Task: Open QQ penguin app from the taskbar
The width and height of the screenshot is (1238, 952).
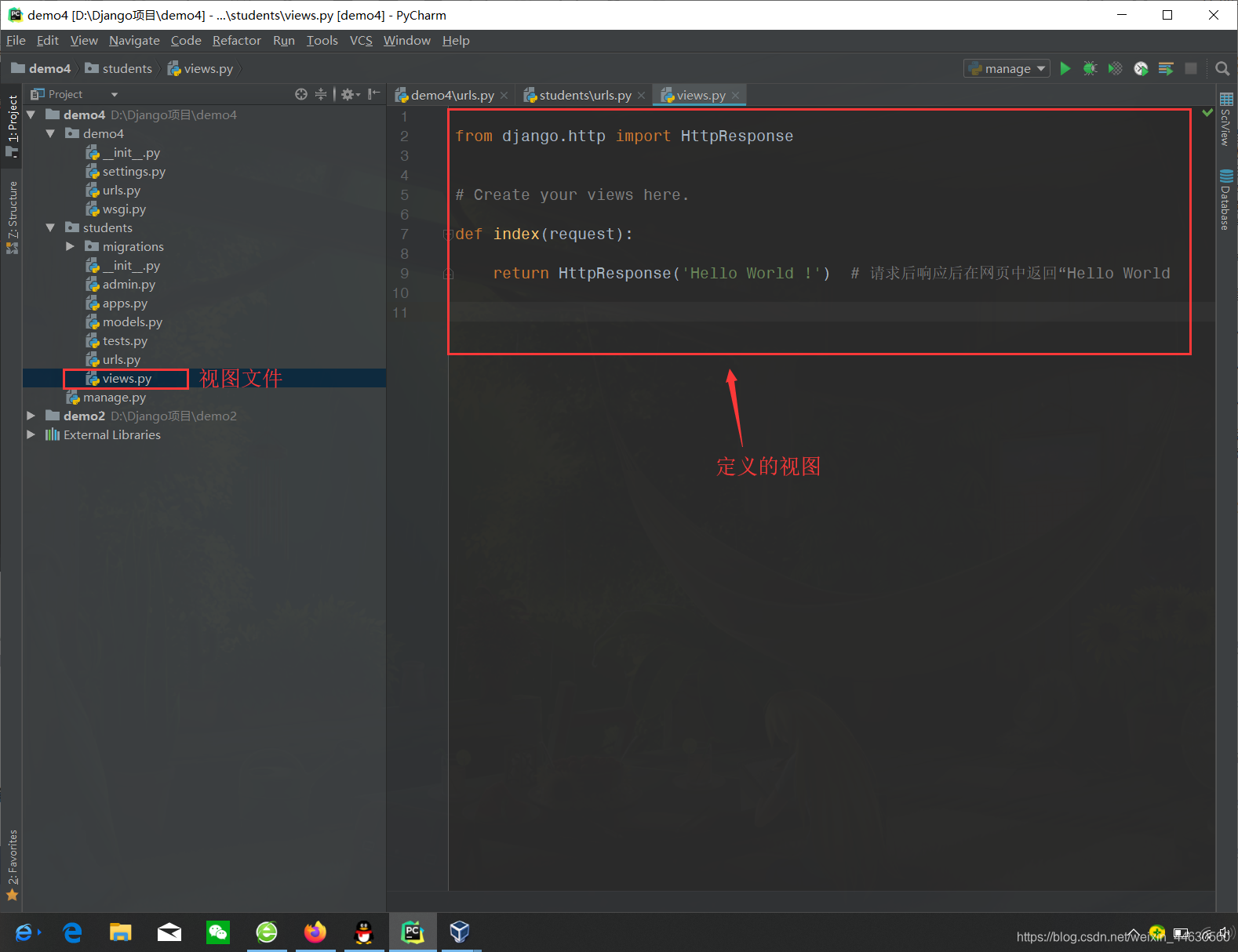Action: [x=363, y=932]
